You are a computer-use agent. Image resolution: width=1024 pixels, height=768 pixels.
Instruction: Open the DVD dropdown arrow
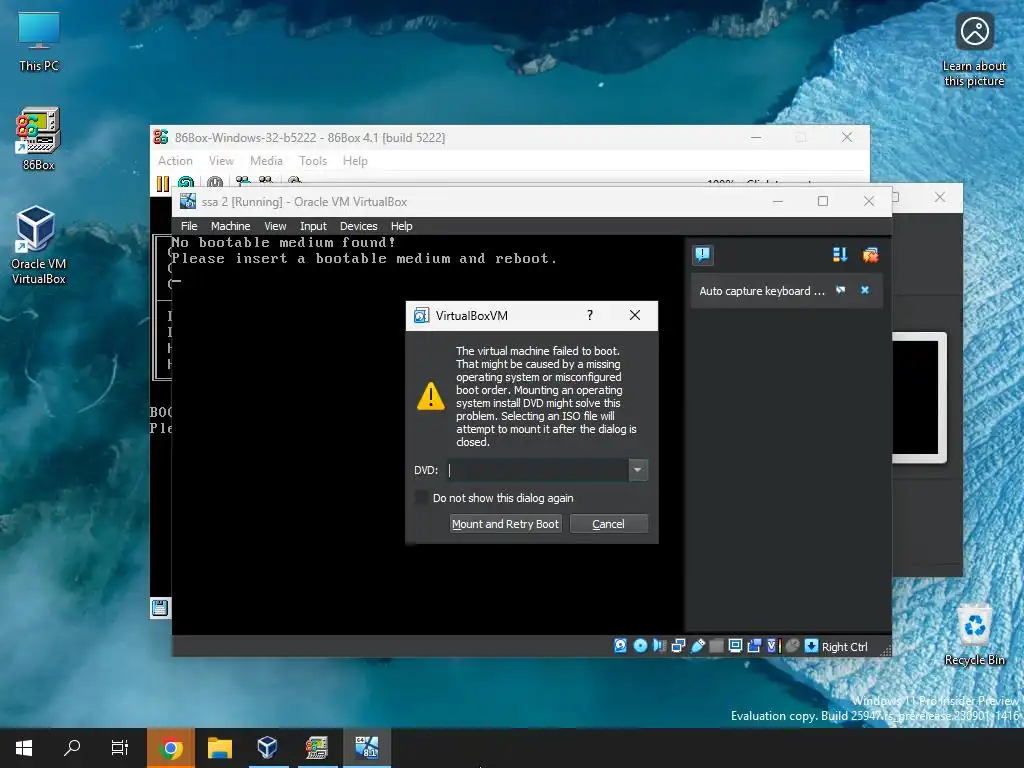pos(637,470)
